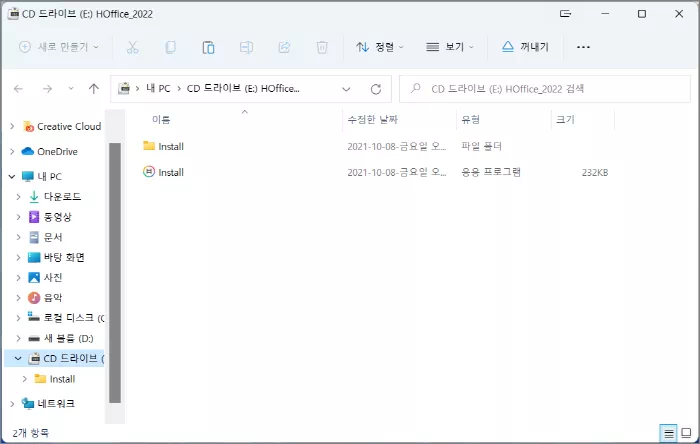Open 새 볼륨 (D:) in sidebar
Image resolution: width=700 pixels, height=444 pixels.
68,338
